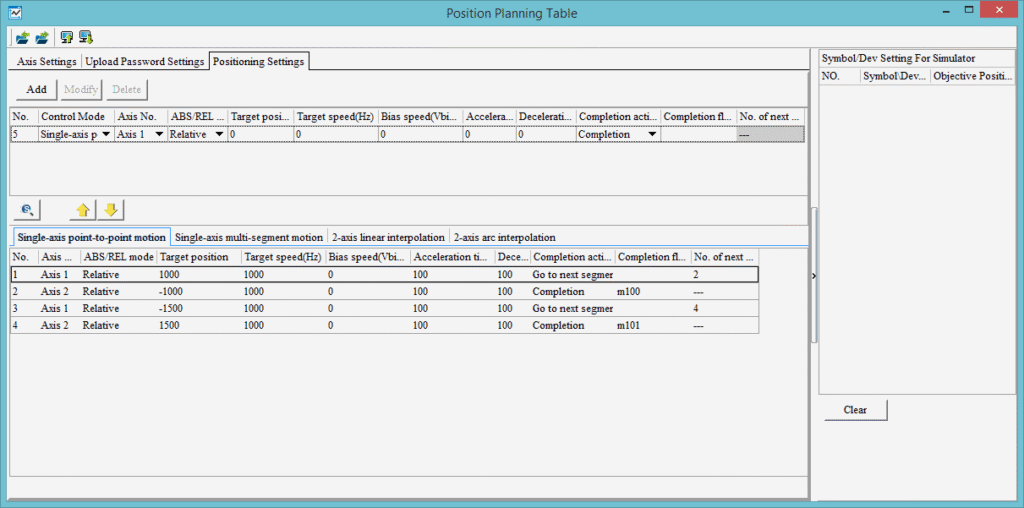Viewport: 1024px width, 508px height.
Task: Click the Target speed(Hz) field in row 5
Action: 334,135
